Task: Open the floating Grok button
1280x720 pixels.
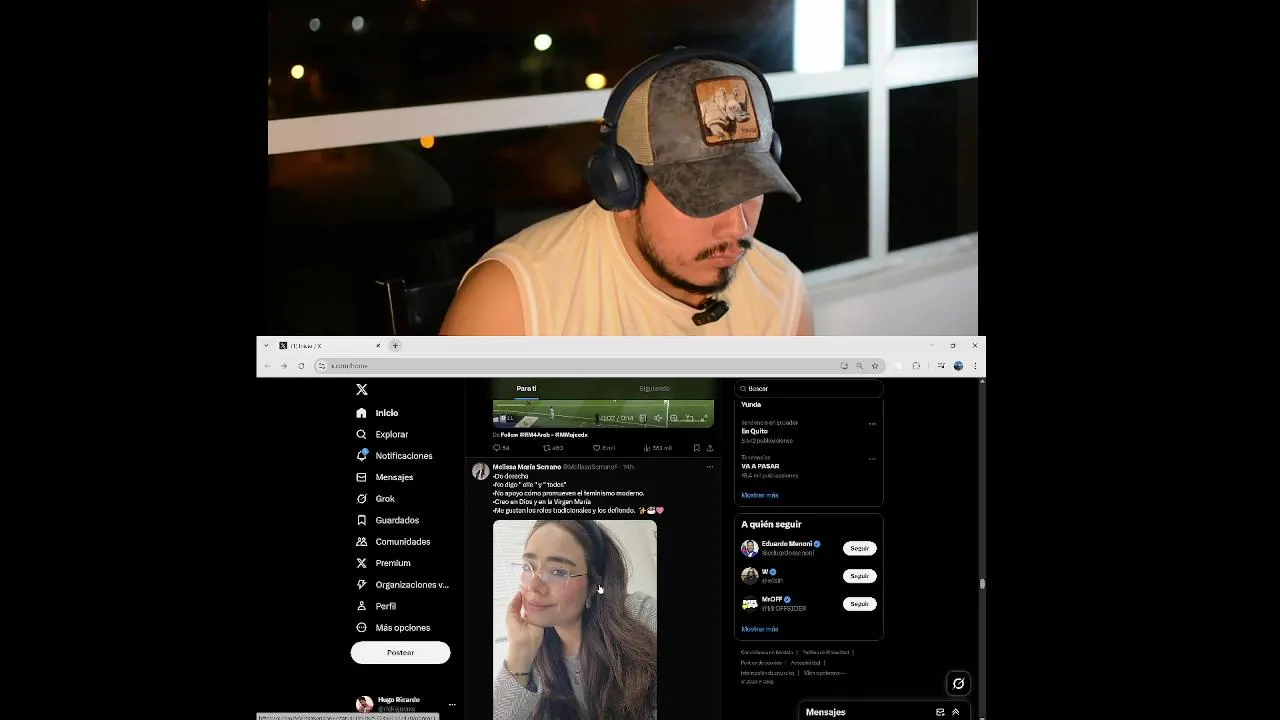Action: point(958,683)
